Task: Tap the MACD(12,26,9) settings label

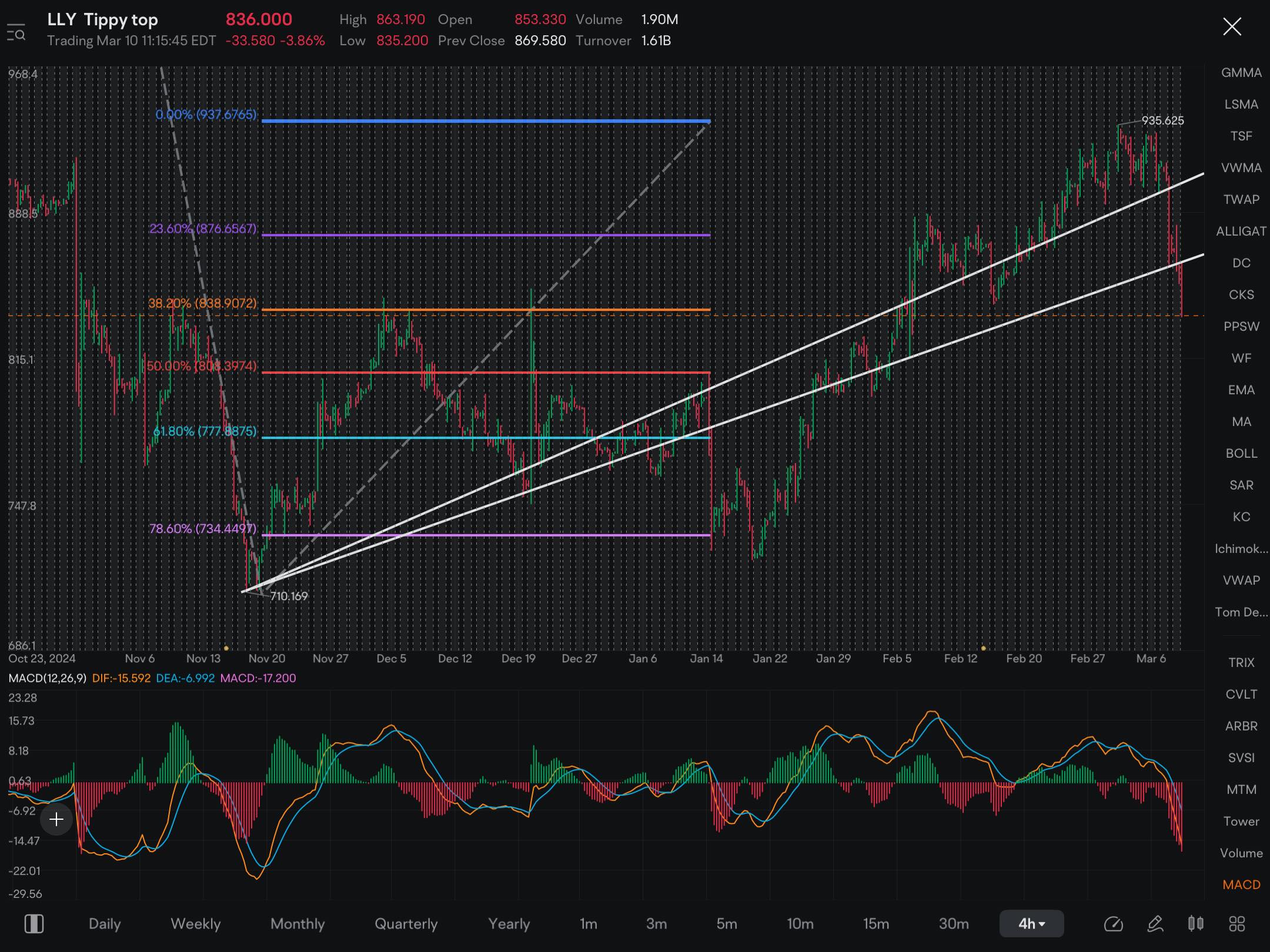Action: 48,678
